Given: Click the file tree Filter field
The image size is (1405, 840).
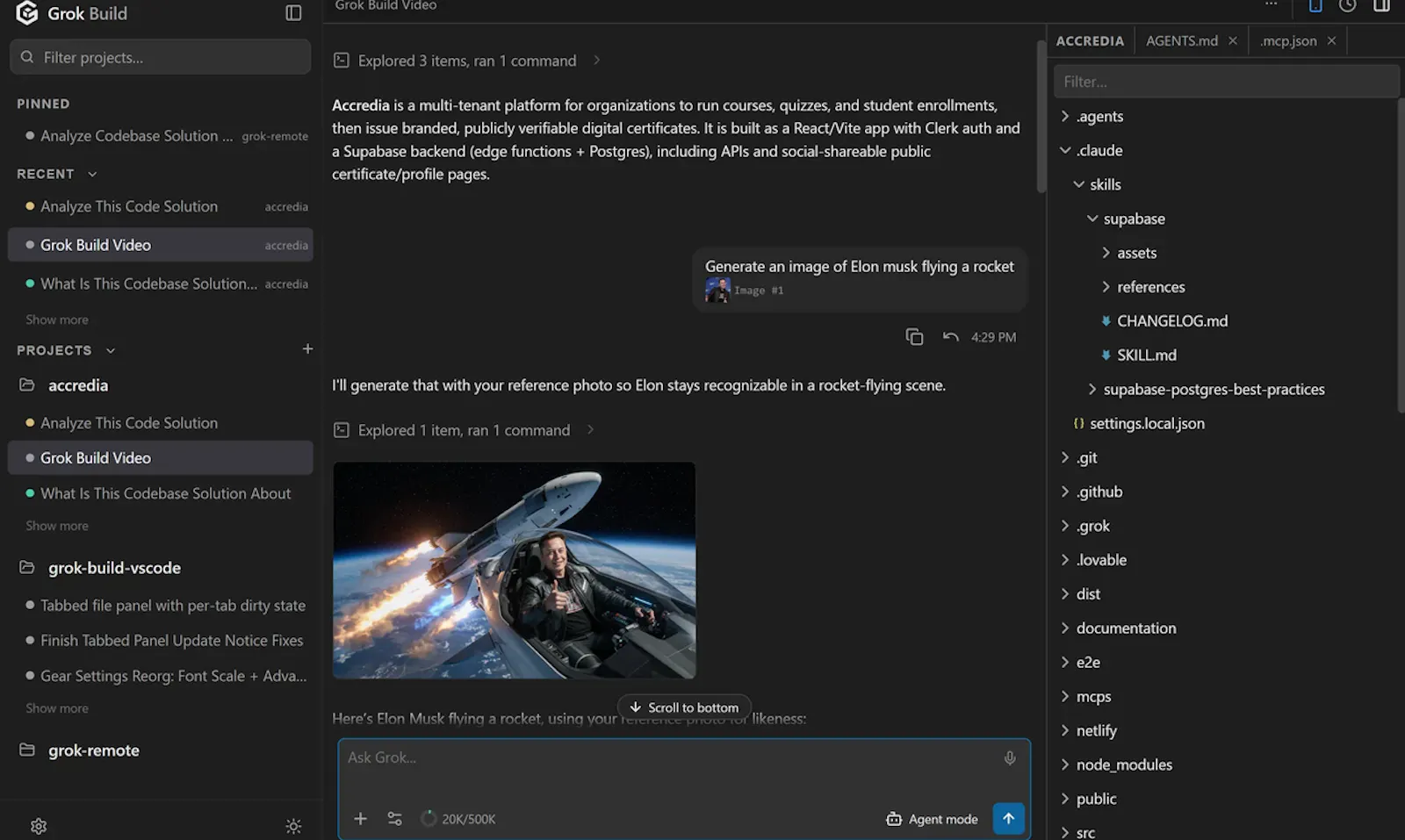Looking at the screenshot, I should 1225,82.
